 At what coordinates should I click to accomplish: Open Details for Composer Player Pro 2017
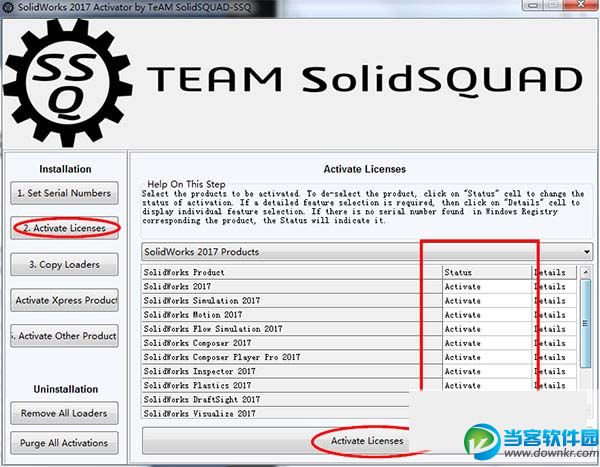[x=554, y=357]
